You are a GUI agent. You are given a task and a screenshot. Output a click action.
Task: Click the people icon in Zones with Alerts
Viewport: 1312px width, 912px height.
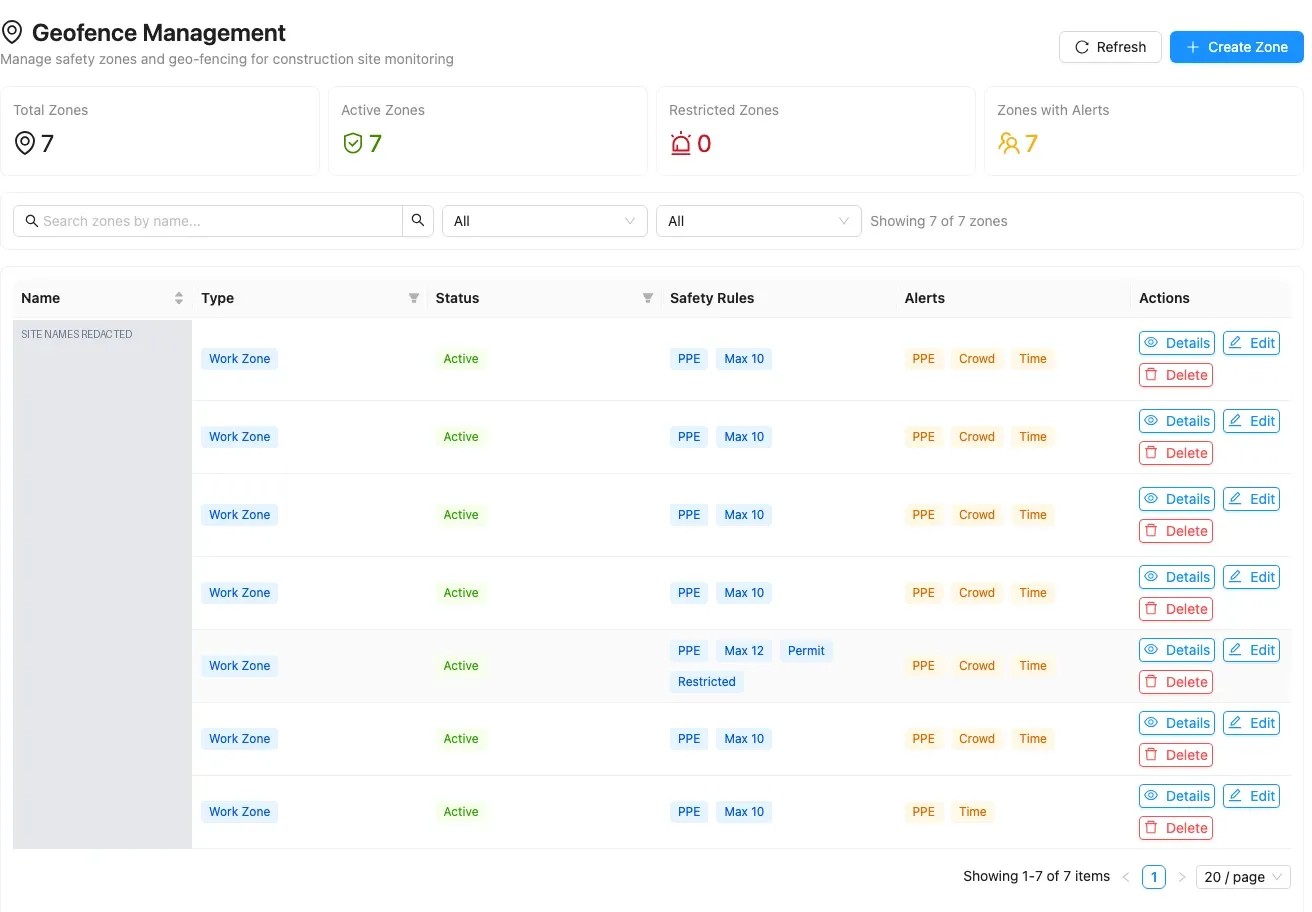(x=1008, y=144)
